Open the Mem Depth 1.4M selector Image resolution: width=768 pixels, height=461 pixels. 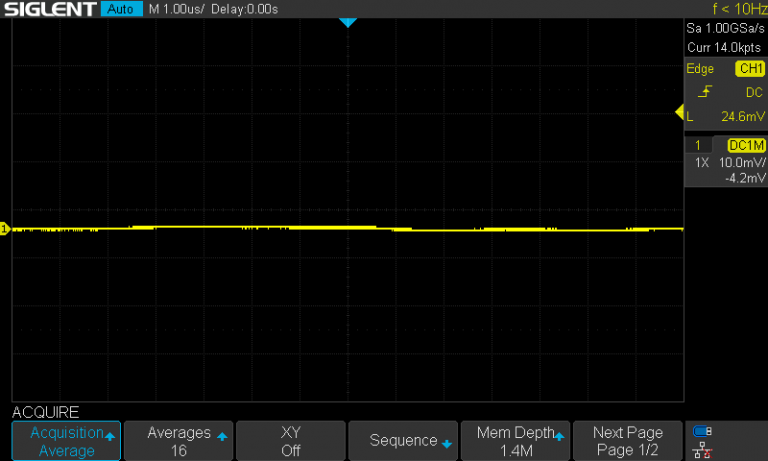[x=515, y=441]
